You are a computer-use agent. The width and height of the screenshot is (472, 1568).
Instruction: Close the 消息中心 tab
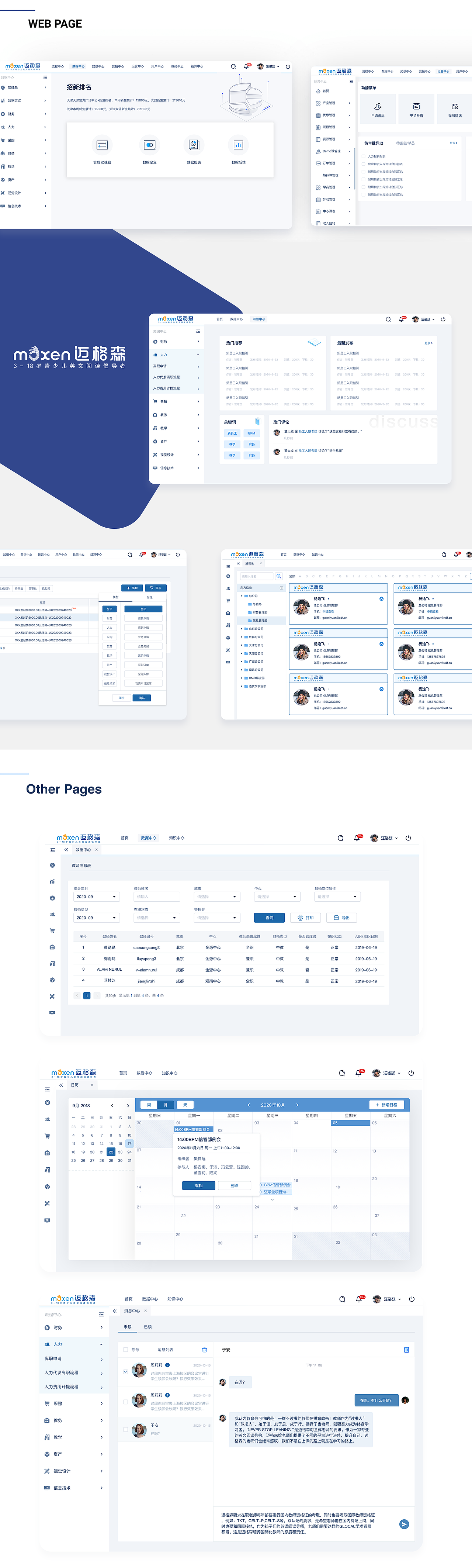click(145, 1310)
